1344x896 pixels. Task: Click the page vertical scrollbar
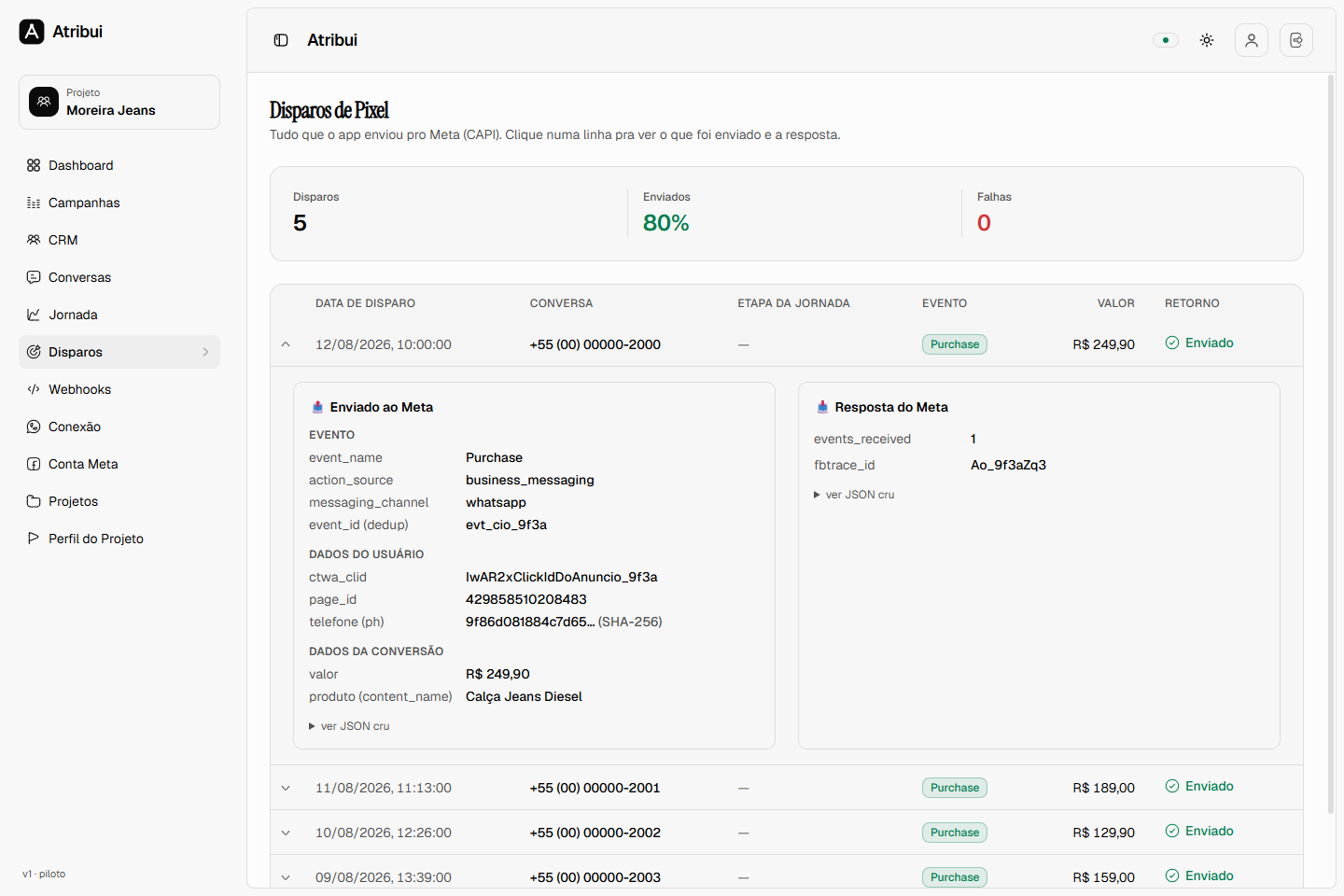click(x=1331, y=443)
